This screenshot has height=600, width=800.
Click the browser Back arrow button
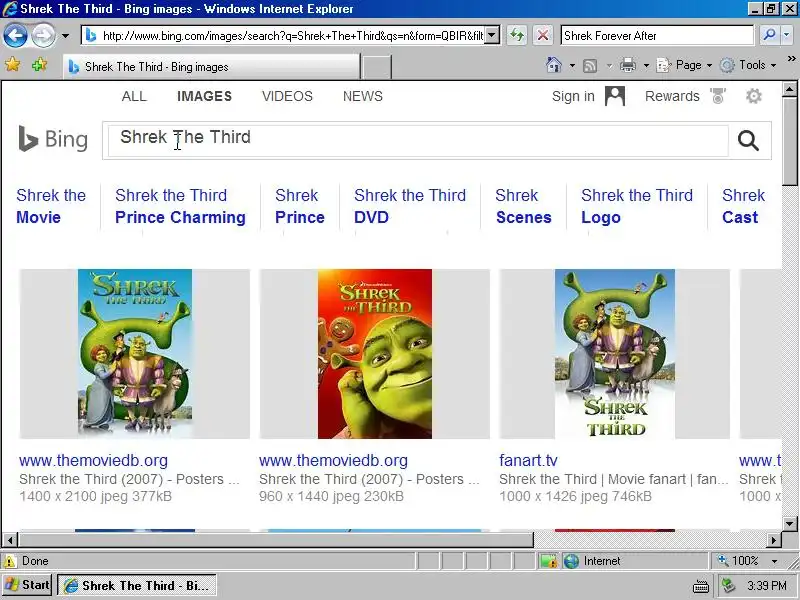click(15, 36)
